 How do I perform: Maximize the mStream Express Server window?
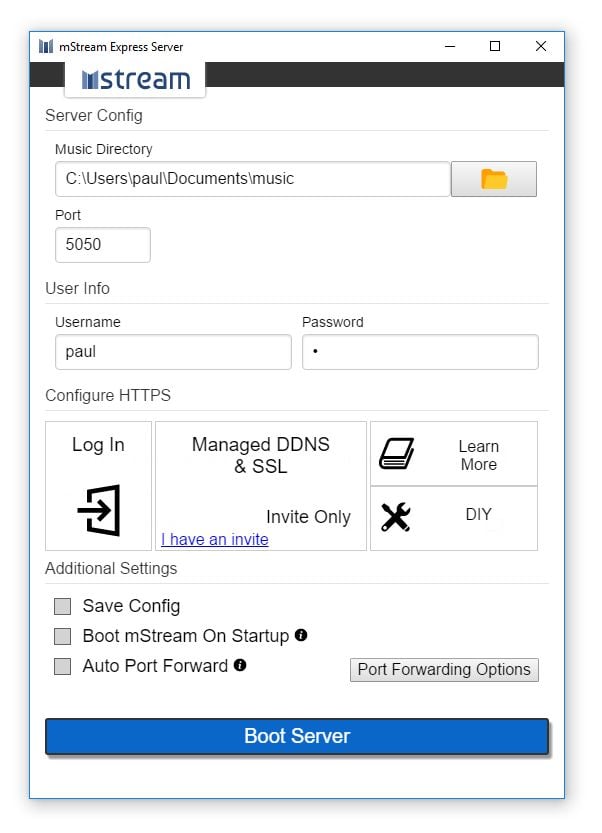495,46
